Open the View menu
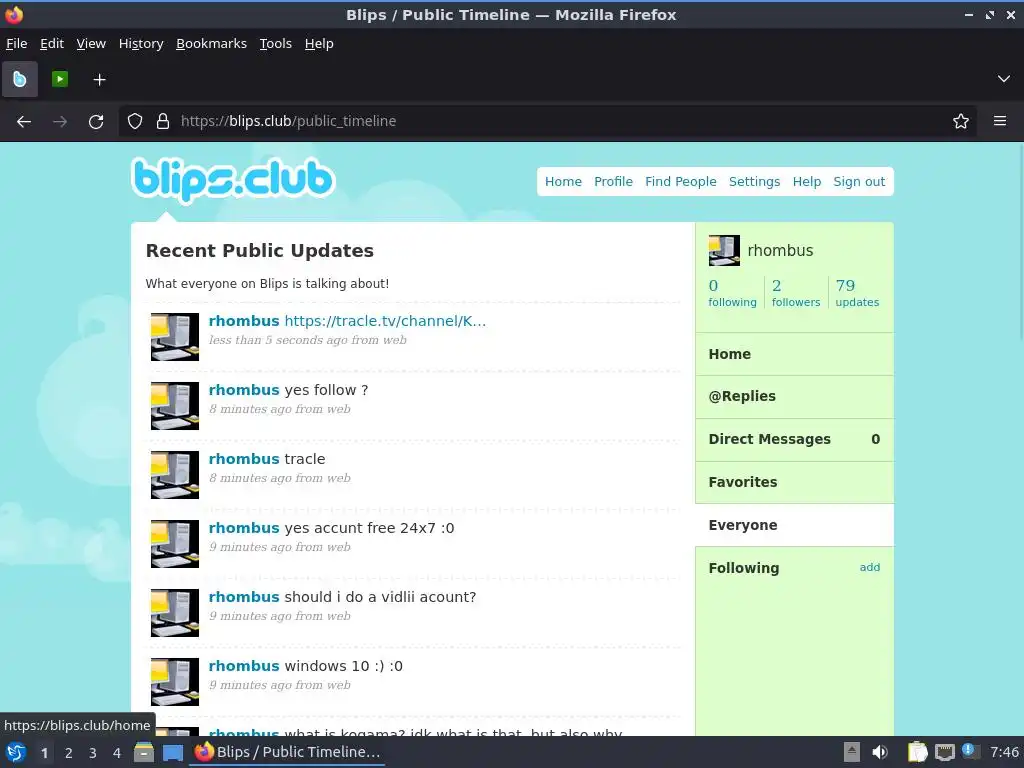This screenshot has height=768, width=1024. [91, 44]
